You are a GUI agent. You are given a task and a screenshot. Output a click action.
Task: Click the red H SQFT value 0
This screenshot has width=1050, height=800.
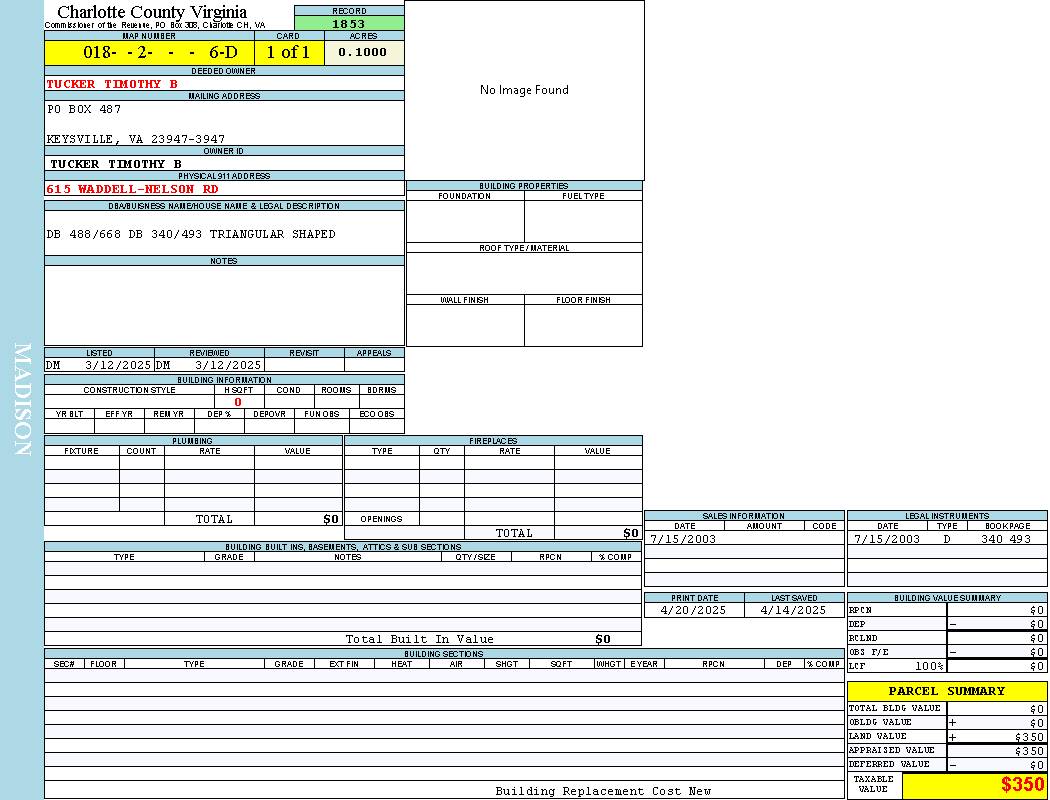coord(238,402)
